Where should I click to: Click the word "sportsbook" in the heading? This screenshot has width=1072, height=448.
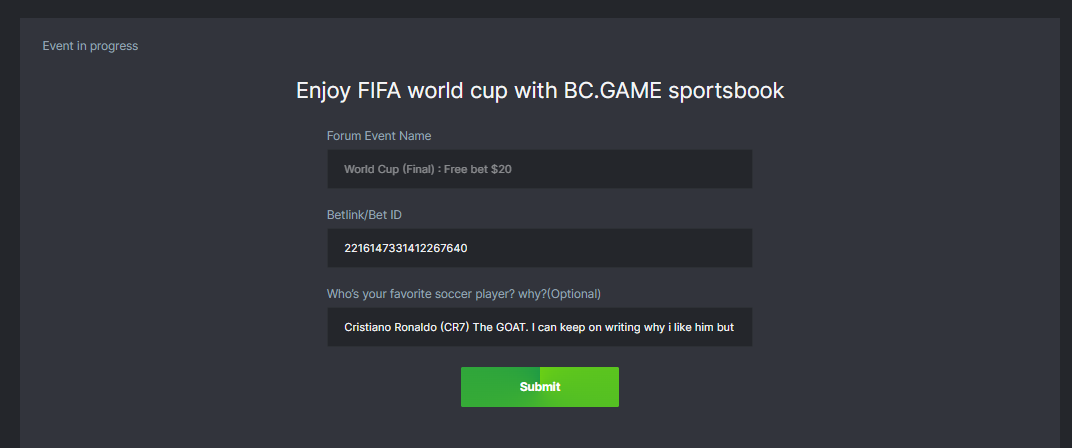[x=726, y=91]
